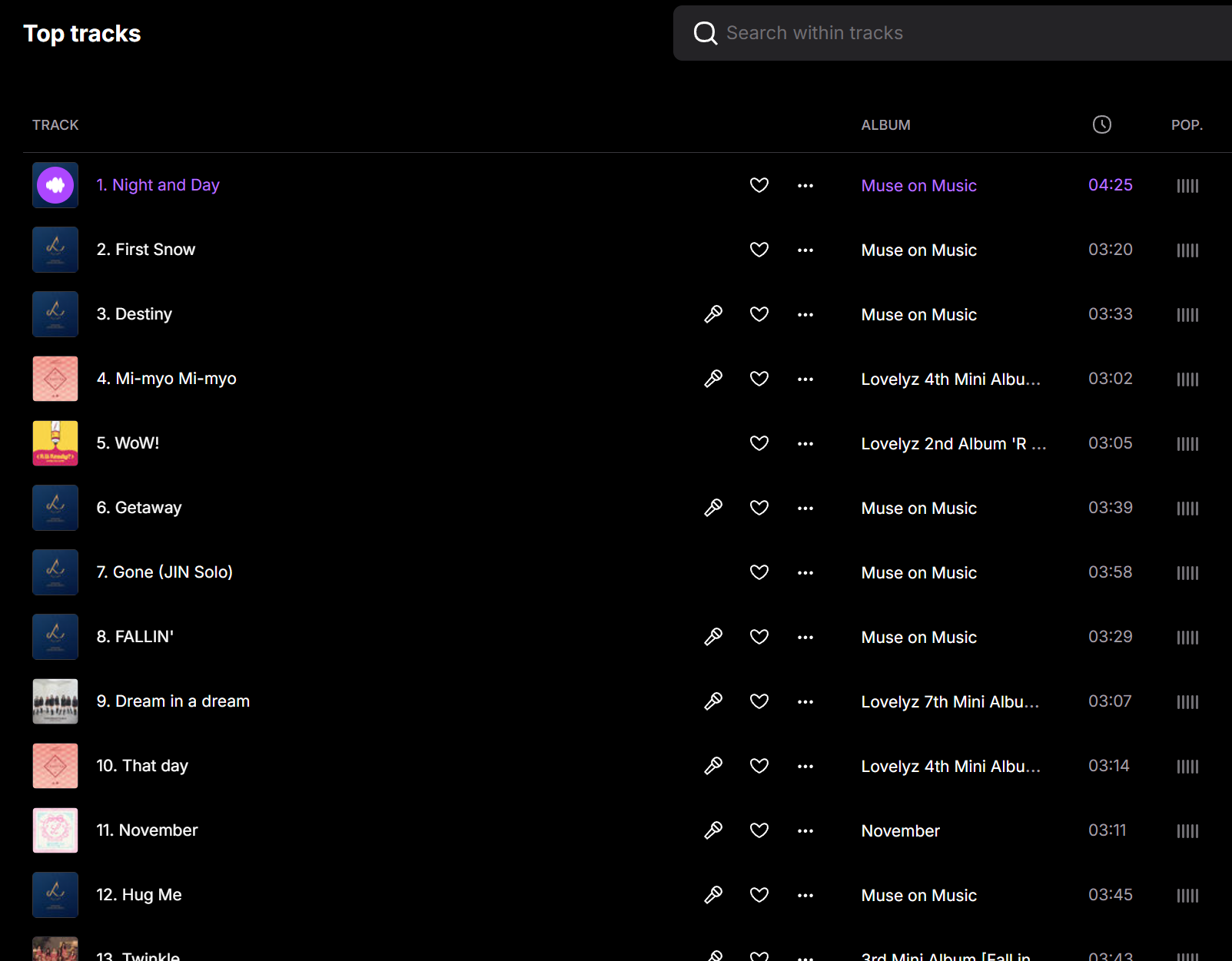Image resolution: width=1232 pixels, height=961 pixels.
Task: Open more options for Night and Day
Action: [x=805, y=186]
